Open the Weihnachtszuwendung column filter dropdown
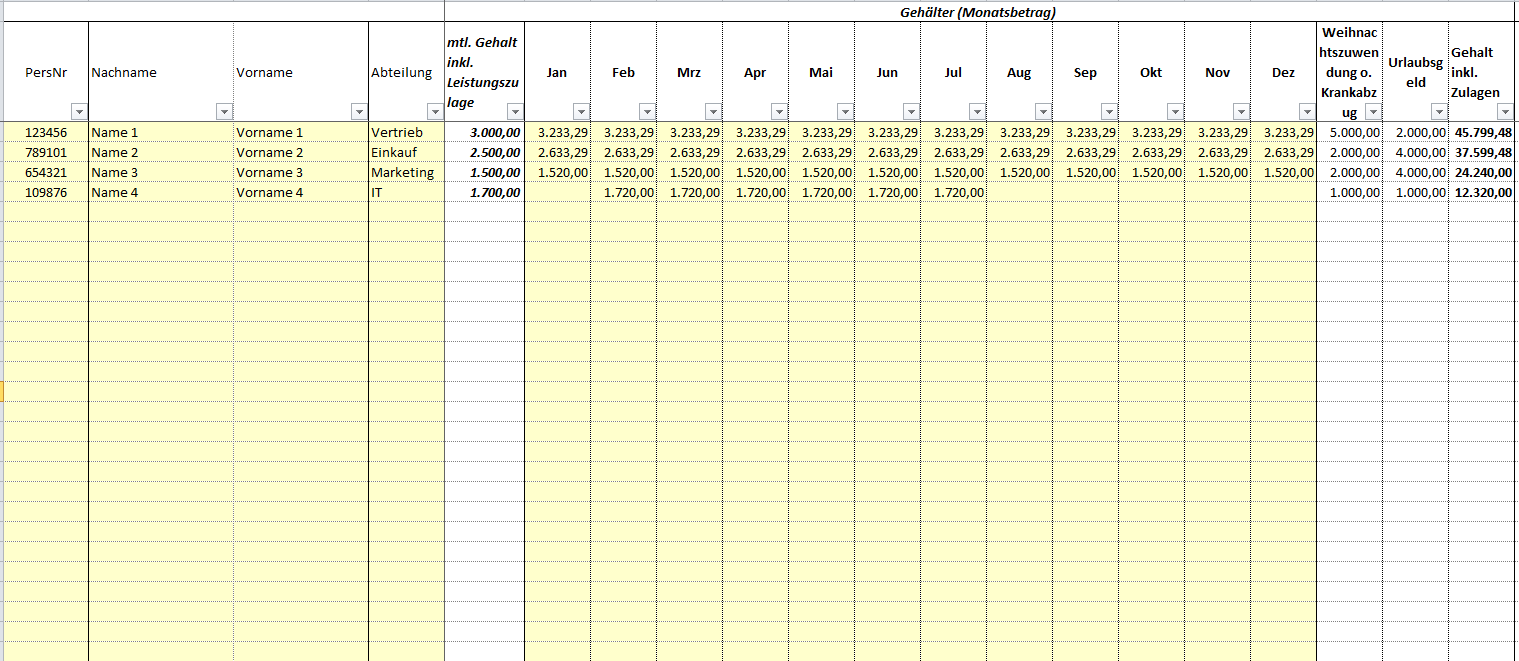1519x661 pixels. [x=1373, y=112]
